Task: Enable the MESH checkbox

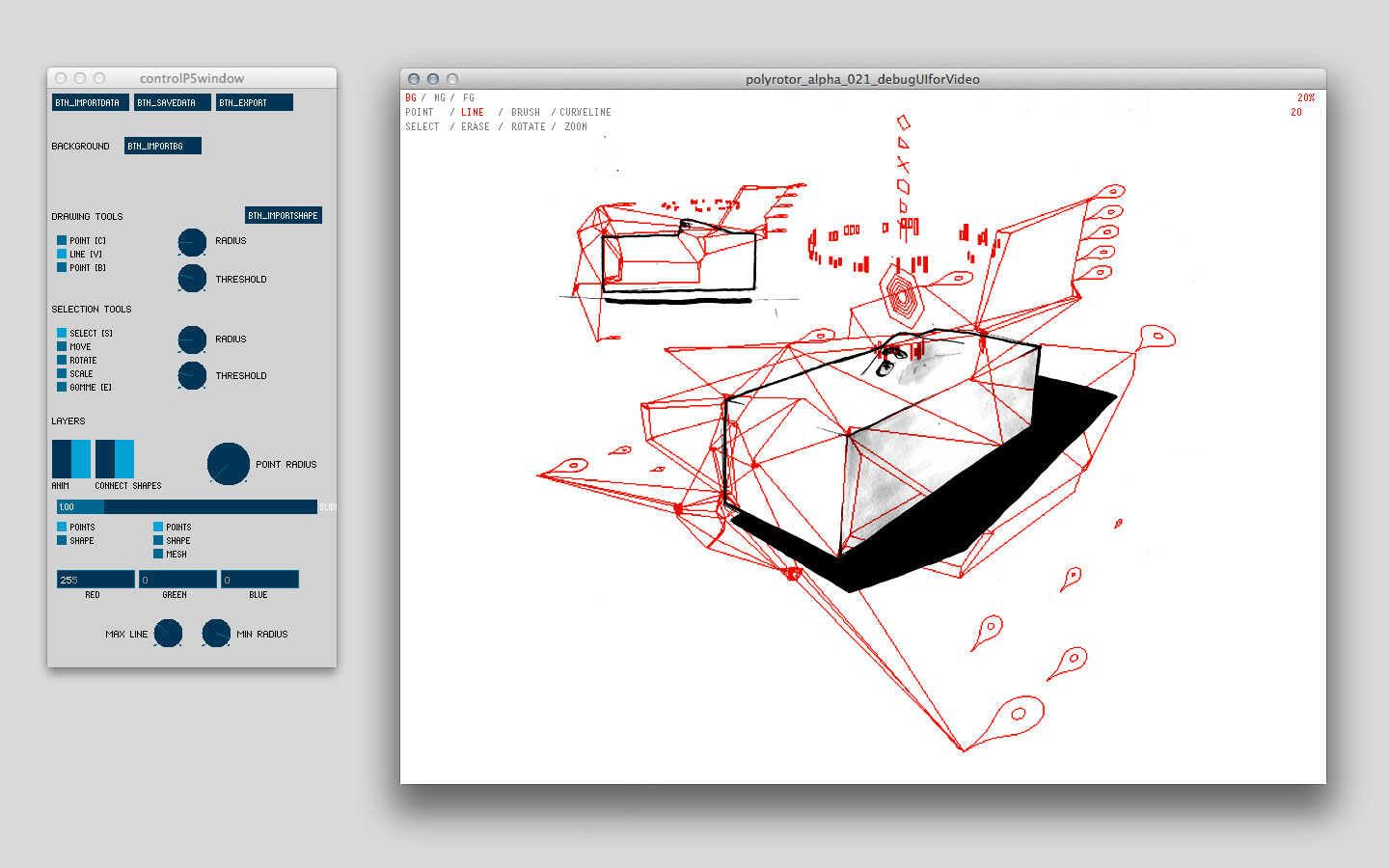Action: point(158,554)
